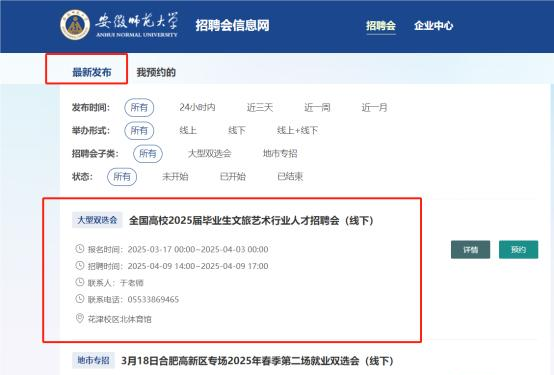Click the 地市专招 tag on second listing
This screenshot has width=554, height=375.
tap(93, 361)
